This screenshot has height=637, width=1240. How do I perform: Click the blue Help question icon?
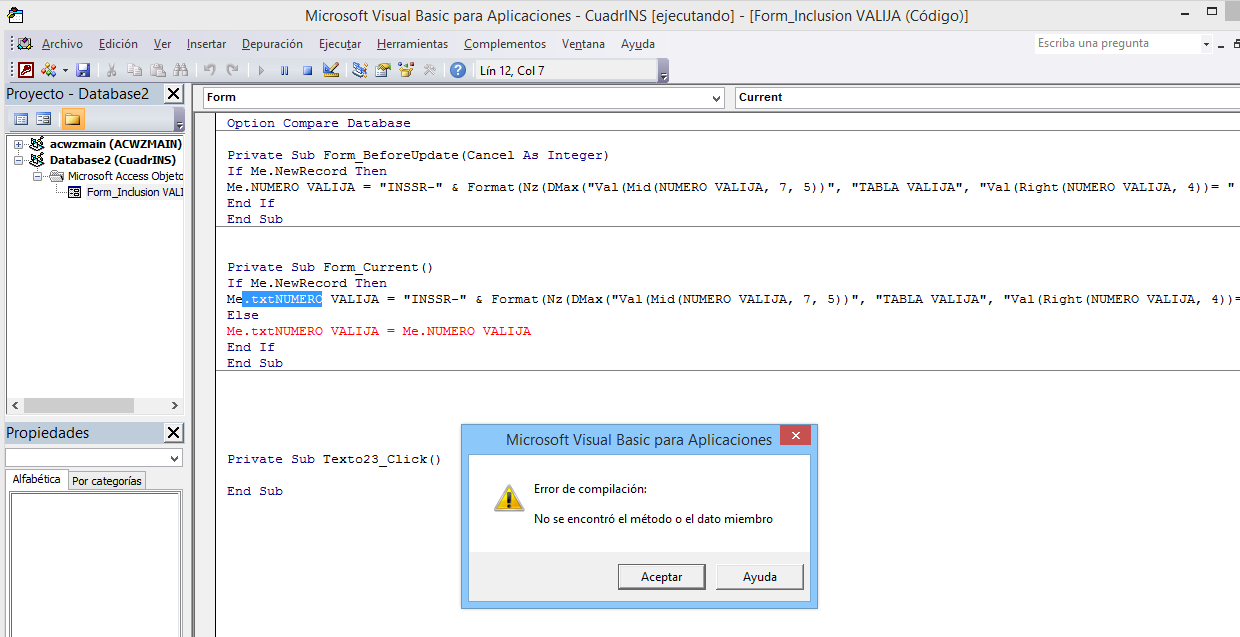coord(458,70)
